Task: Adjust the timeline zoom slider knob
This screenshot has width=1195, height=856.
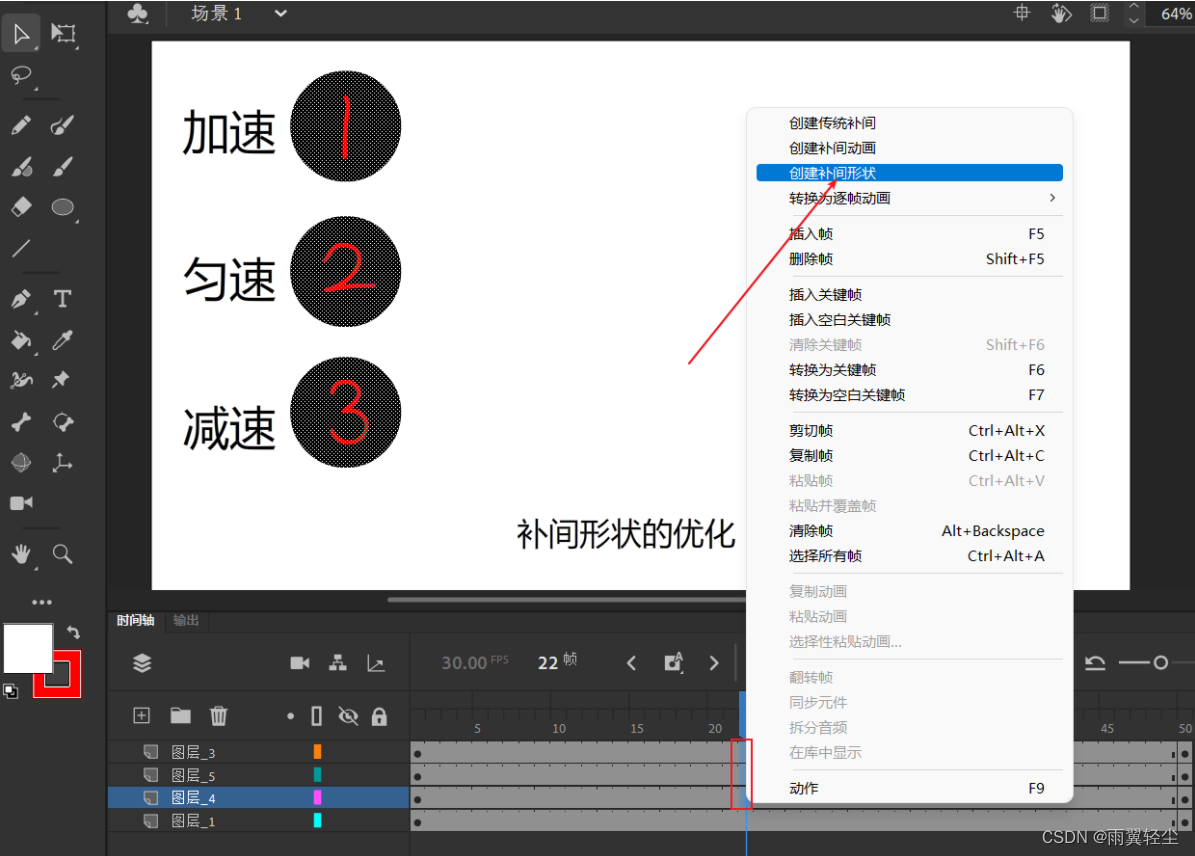Action: pyautogui.click(x=1161, y=663)
